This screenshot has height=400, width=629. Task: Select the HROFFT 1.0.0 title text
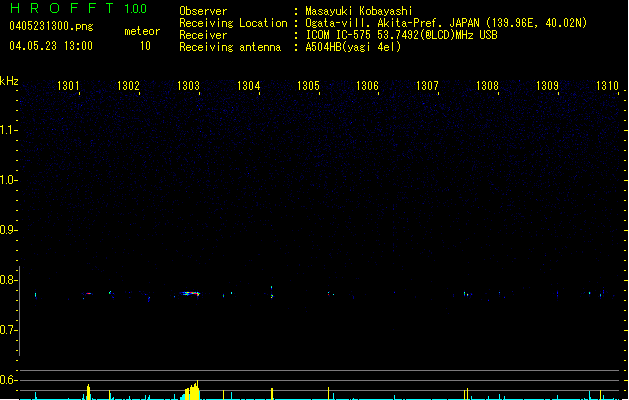[79, 8]
